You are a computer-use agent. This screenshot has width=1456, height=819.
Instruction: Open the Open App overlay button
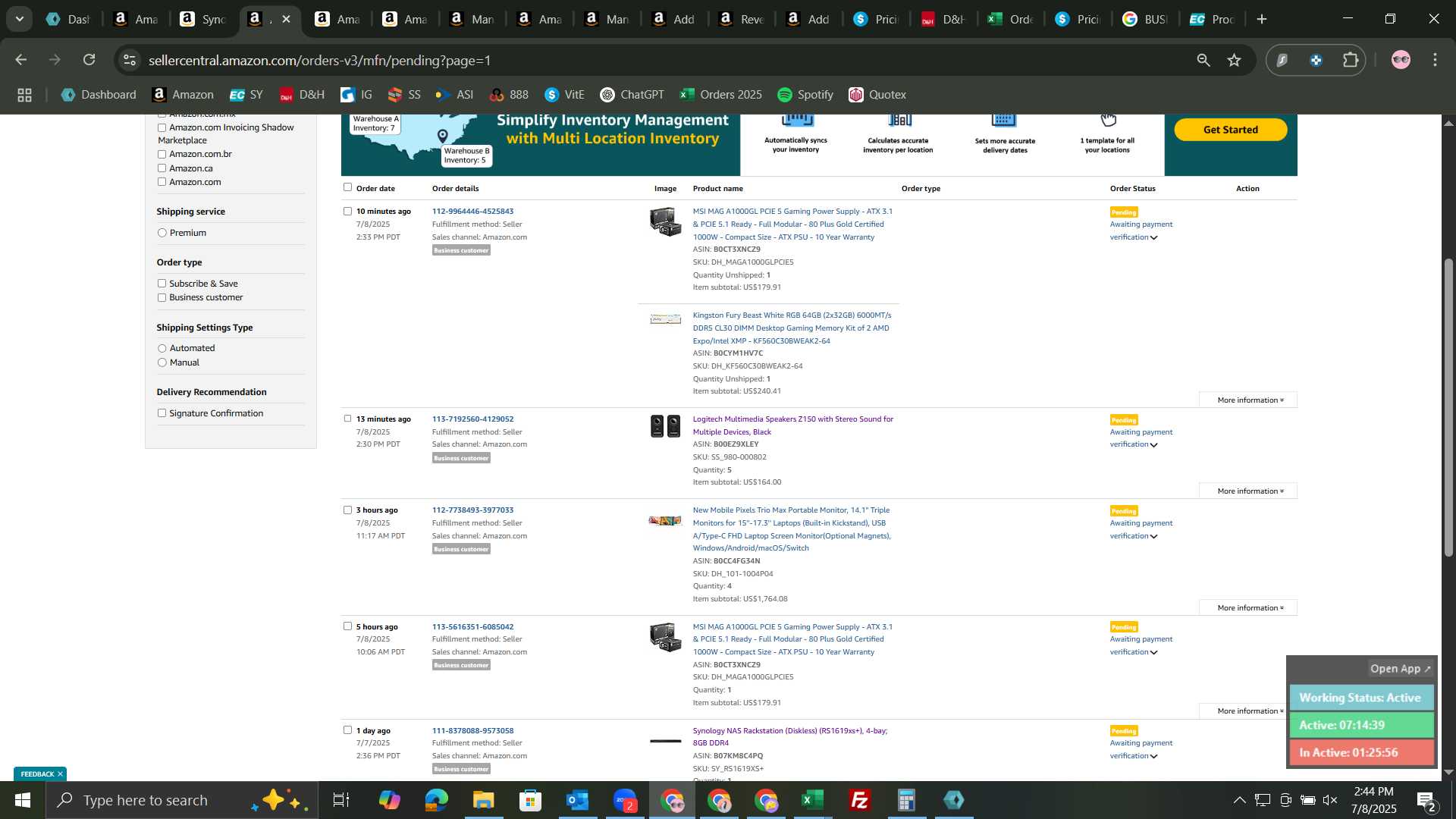click(x=1400, y=669)
